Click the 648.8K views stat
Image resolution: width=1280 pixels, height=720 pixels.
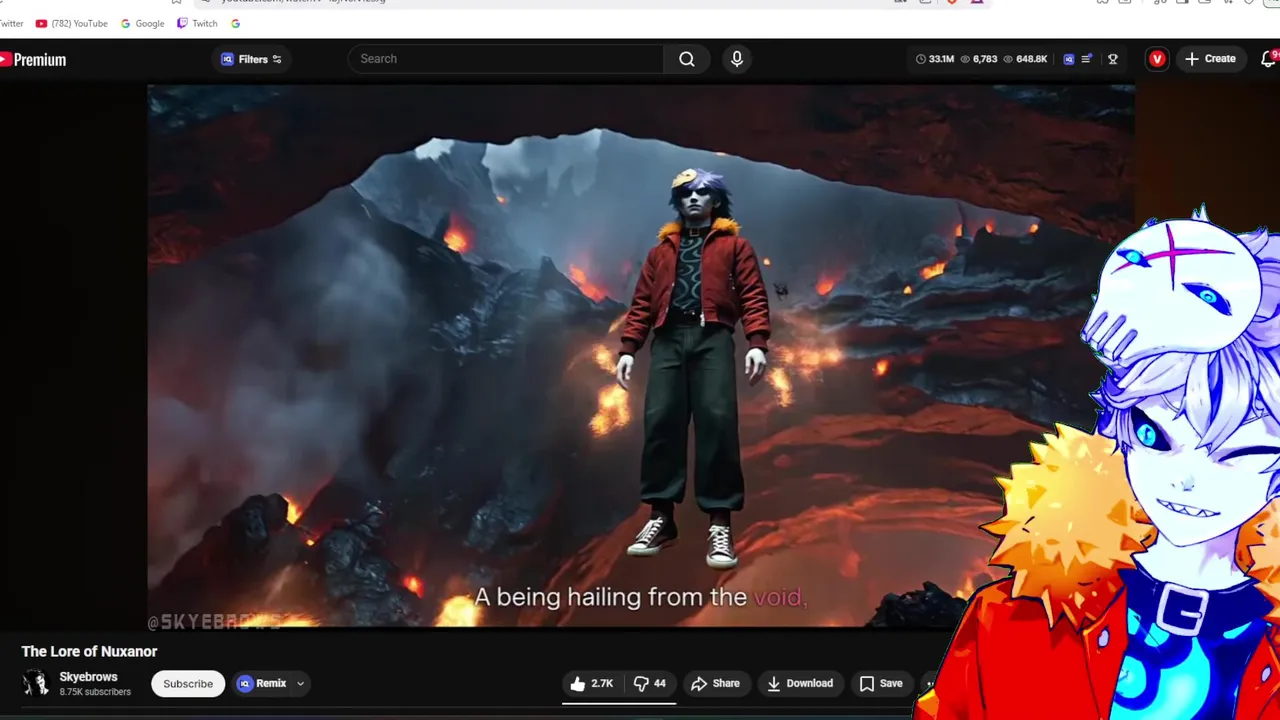(1025, 59)
